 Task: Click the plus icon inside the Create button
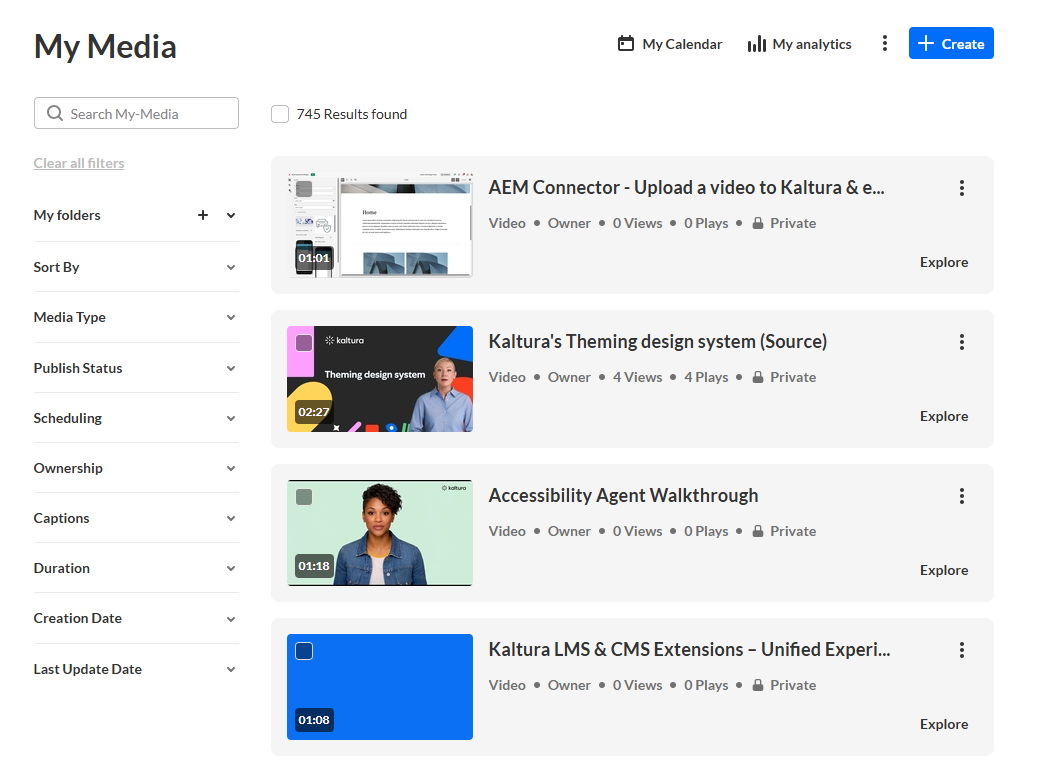click(925, 43)
